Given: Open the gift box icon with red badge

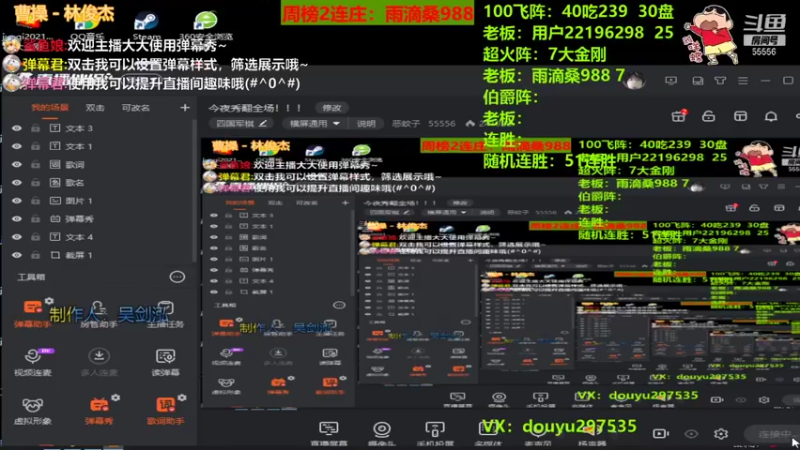Looking at the screenshot, I should coord(678,116).
